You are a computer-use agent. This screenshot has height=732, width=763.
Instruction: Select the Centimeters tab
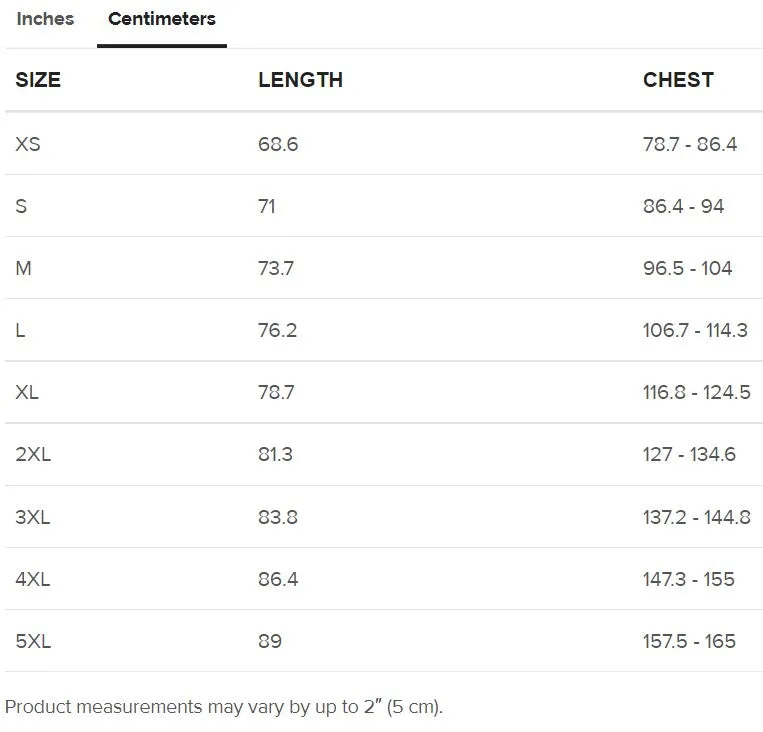pos(162,19)
